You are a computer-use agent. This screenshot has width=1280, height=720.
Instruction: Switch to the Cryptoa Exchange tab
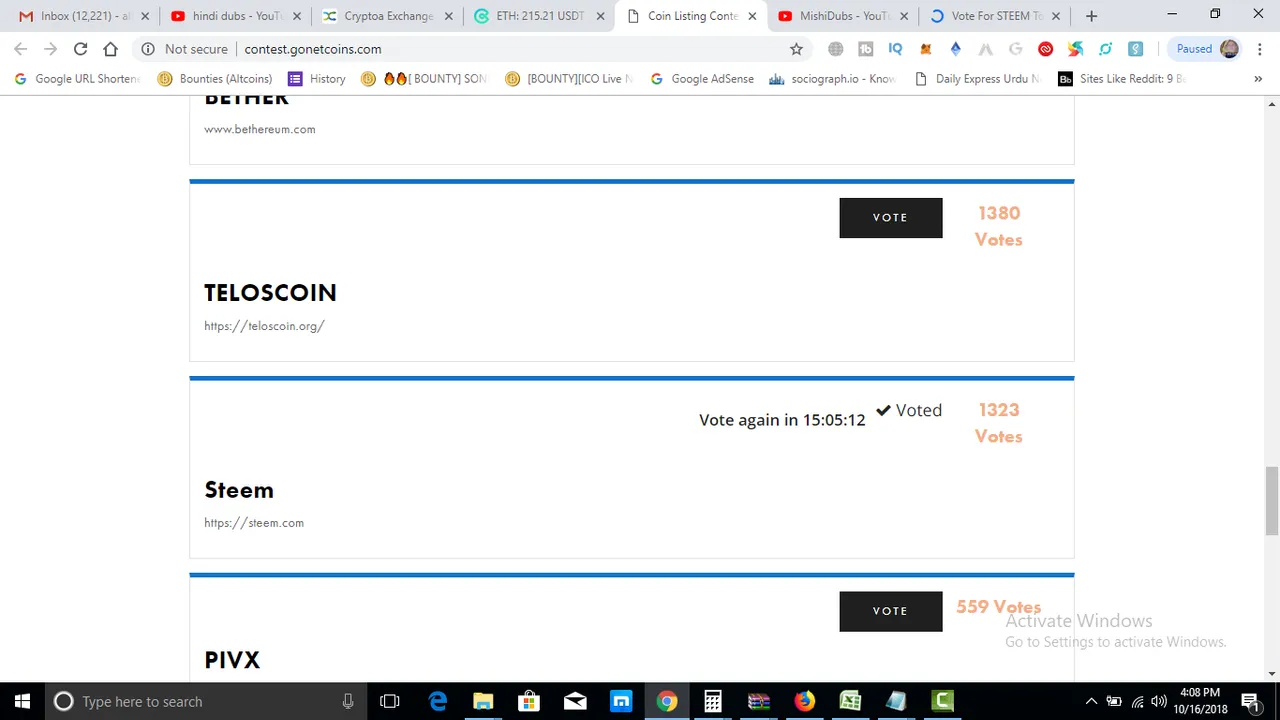click(387, 16)
